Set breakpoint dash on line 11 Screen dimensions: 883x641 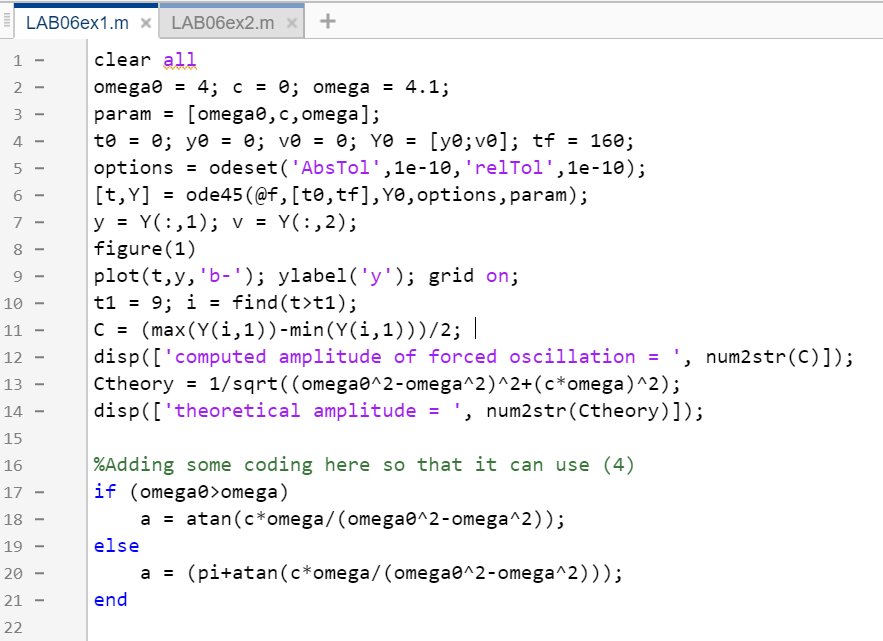[39, 330]
